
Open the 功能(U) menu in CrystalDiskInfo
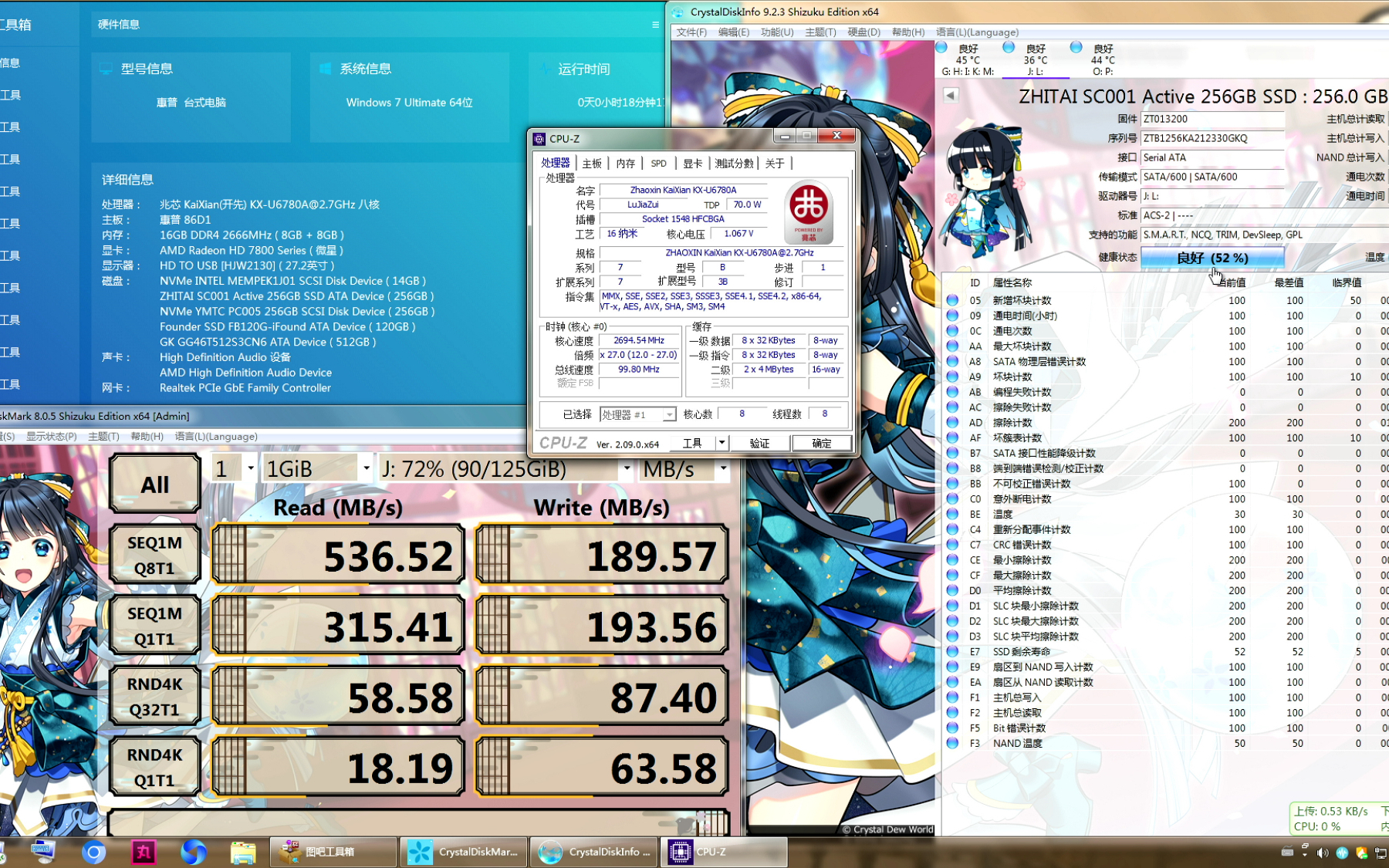(x=776, y=32)
